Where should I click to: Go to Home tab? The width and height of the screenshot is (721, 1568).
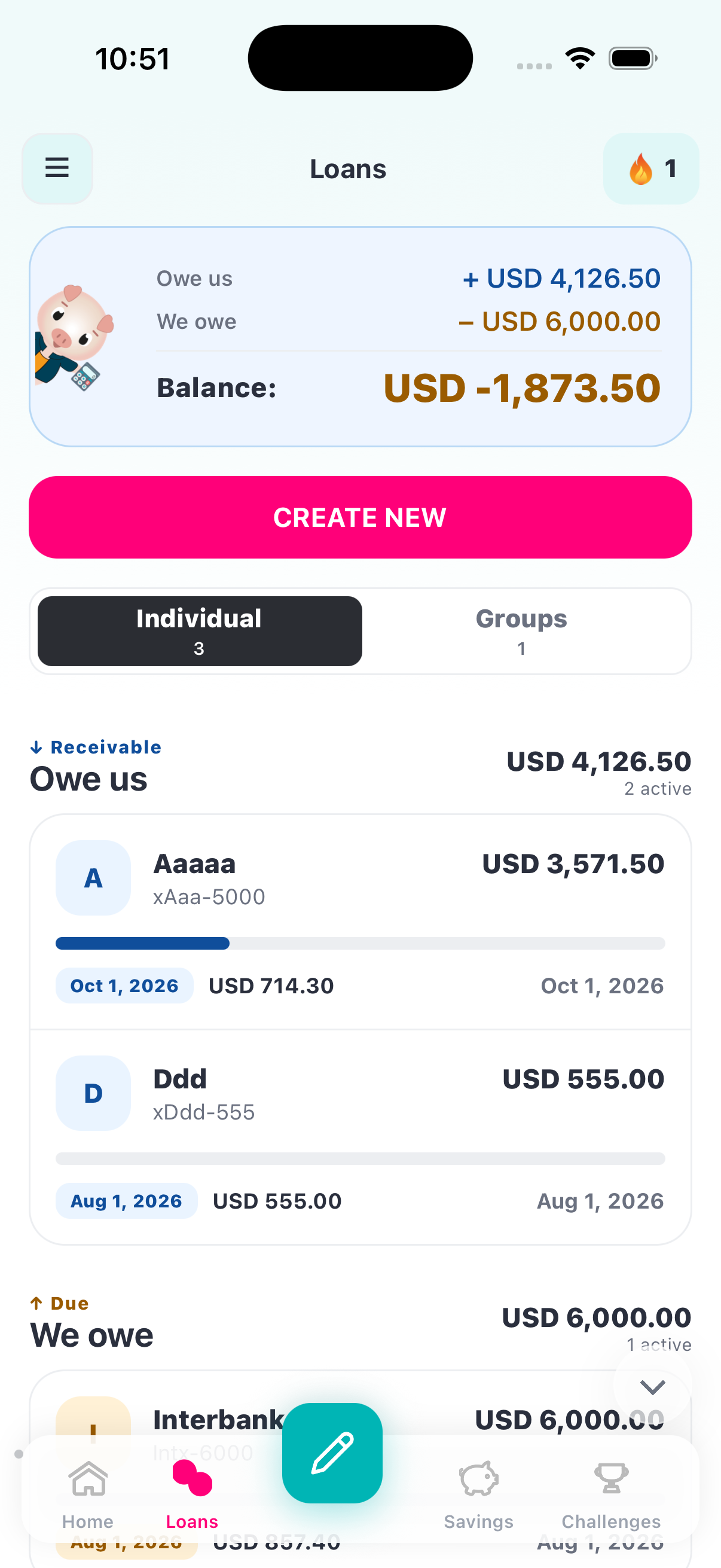coord(88,1494)
